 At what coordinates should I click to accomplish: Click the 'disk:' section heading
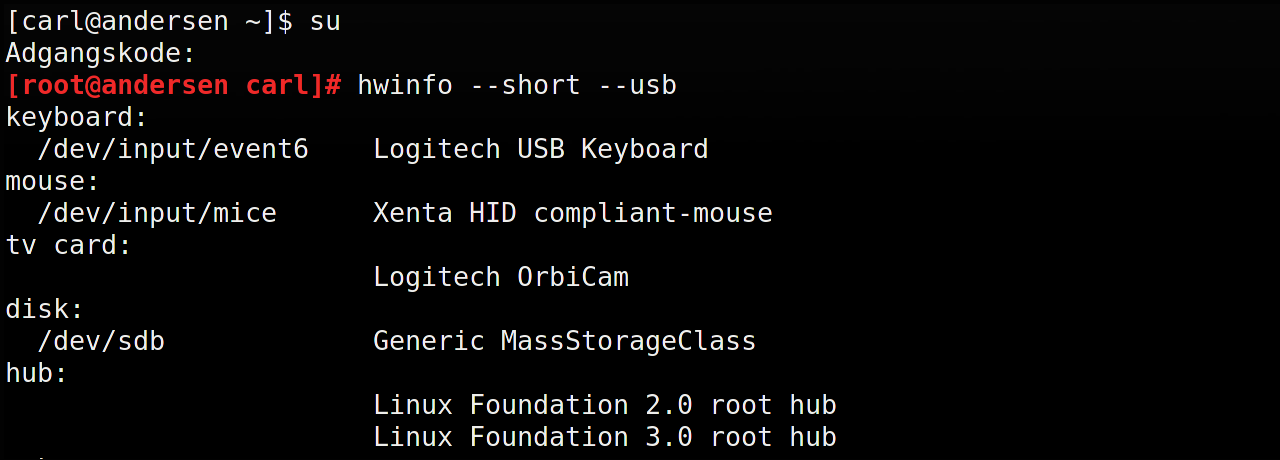[45, 309]
